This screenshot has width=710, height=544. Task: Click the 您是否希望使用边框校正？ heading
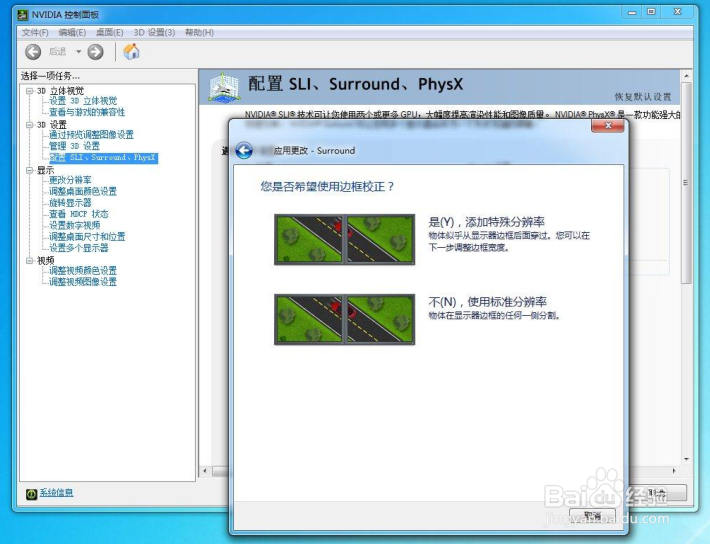(x=327, y=187)
